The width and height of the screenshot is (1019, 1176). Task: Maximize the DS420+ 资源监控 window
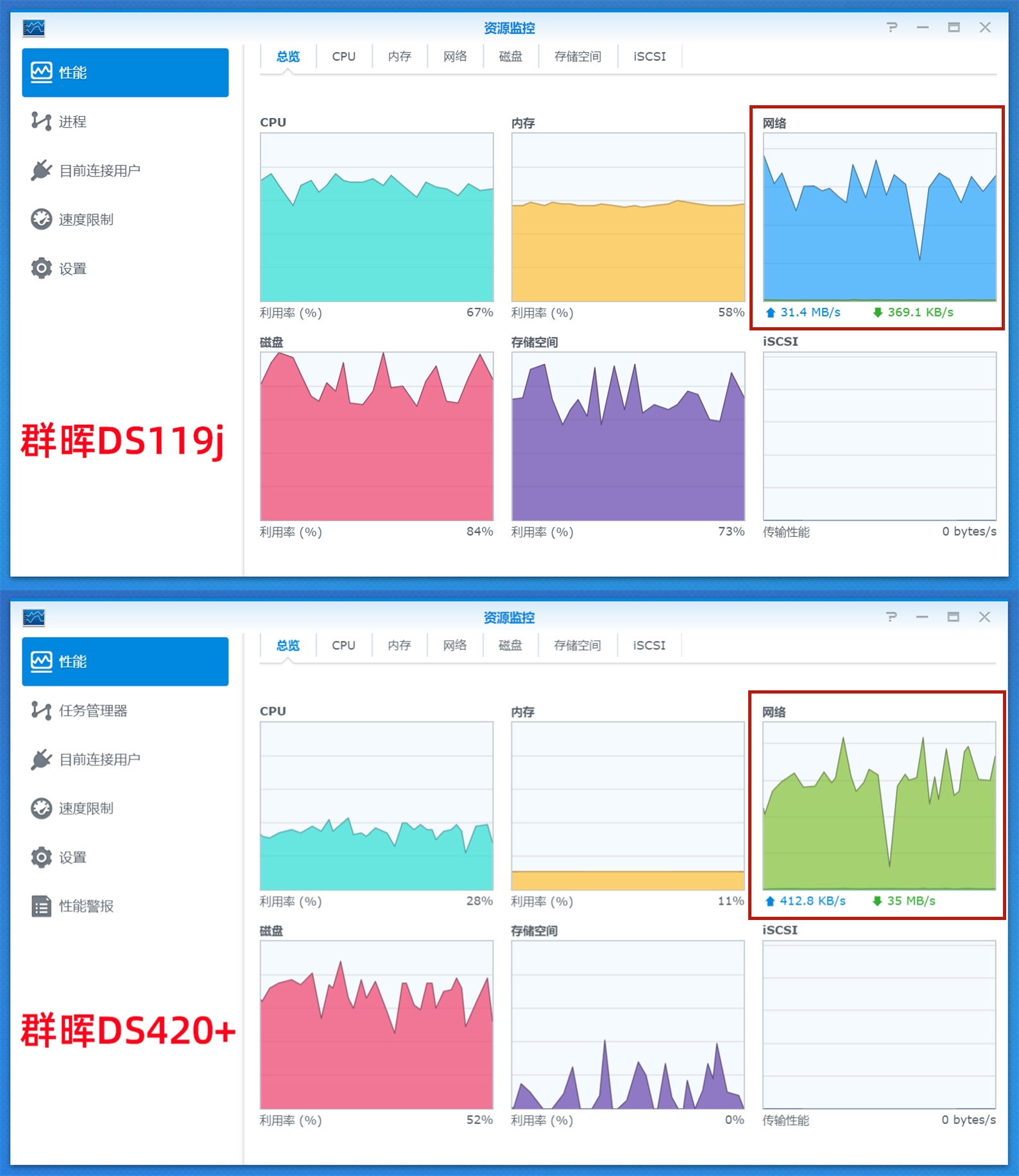[954, 617]
